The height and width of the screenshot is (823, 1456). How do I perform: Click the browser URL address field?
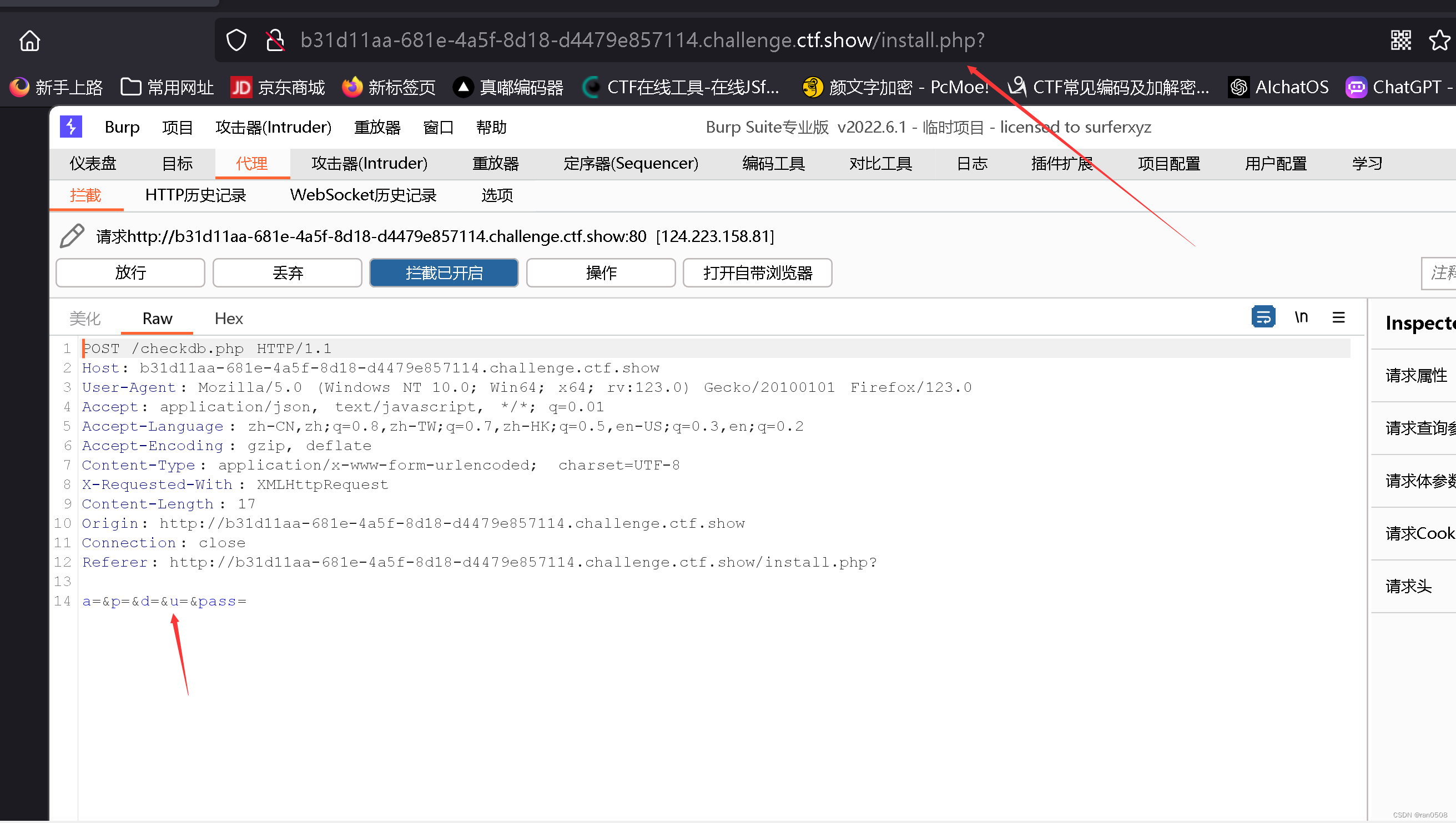[x=642, y=41]
